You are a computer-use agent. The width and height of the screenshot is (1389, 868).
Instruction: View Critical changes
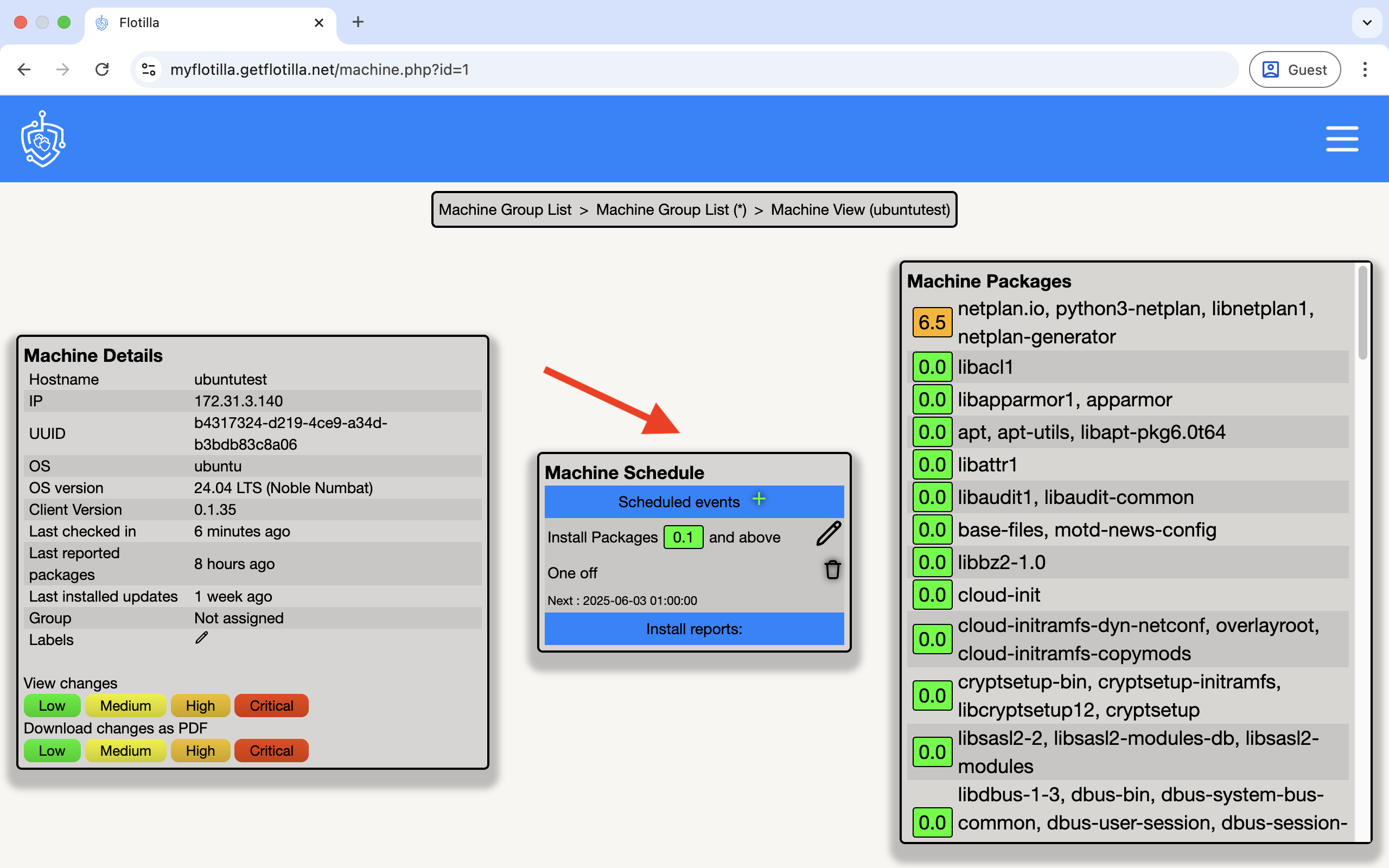point(271,706)
